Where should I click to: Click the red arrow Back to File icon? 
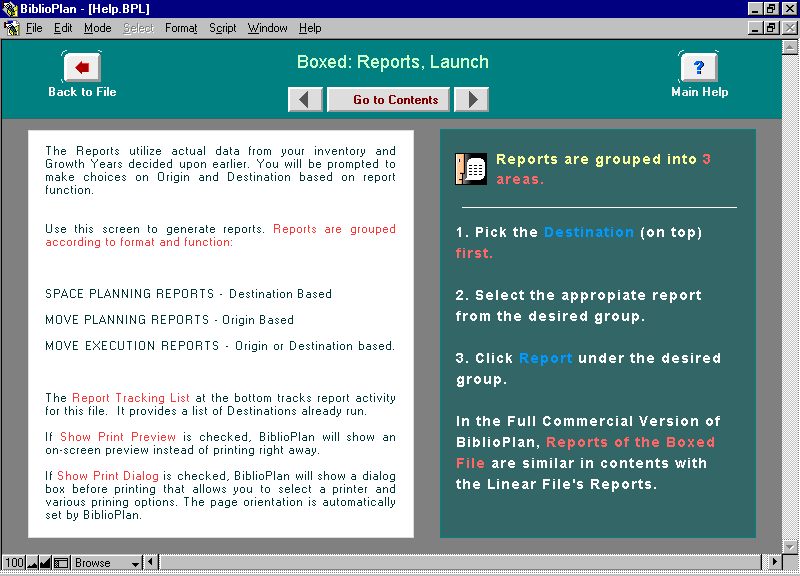pyautogui.click(x=82, y=67)
